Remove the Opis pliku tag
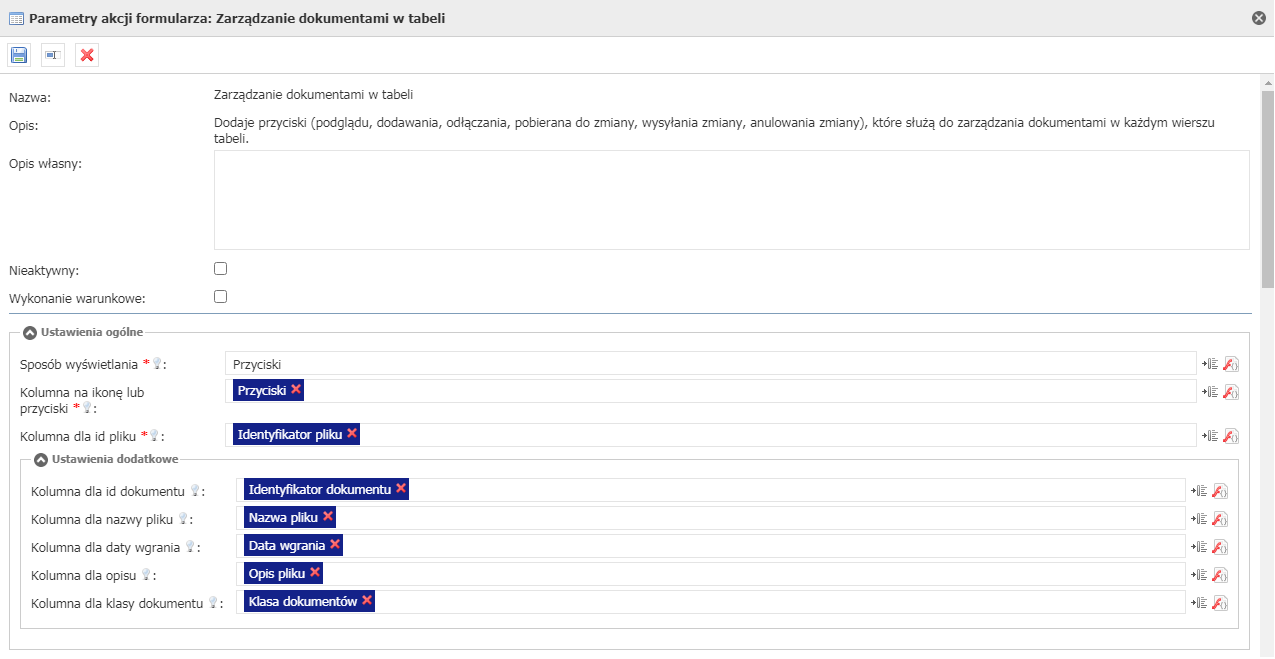Viewport: 1275px width, 659px height. click(315, 572)
